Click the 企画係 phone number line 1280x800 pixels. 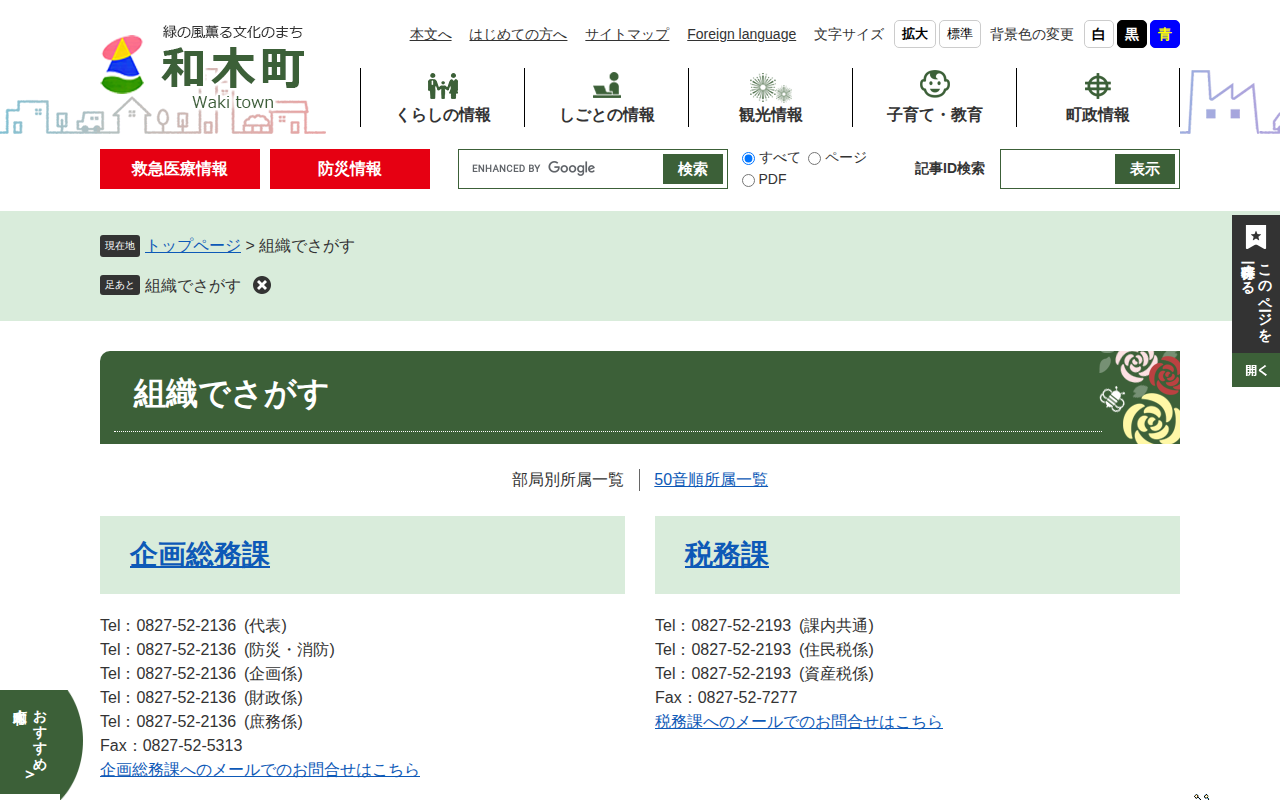(x=201, y=674)
